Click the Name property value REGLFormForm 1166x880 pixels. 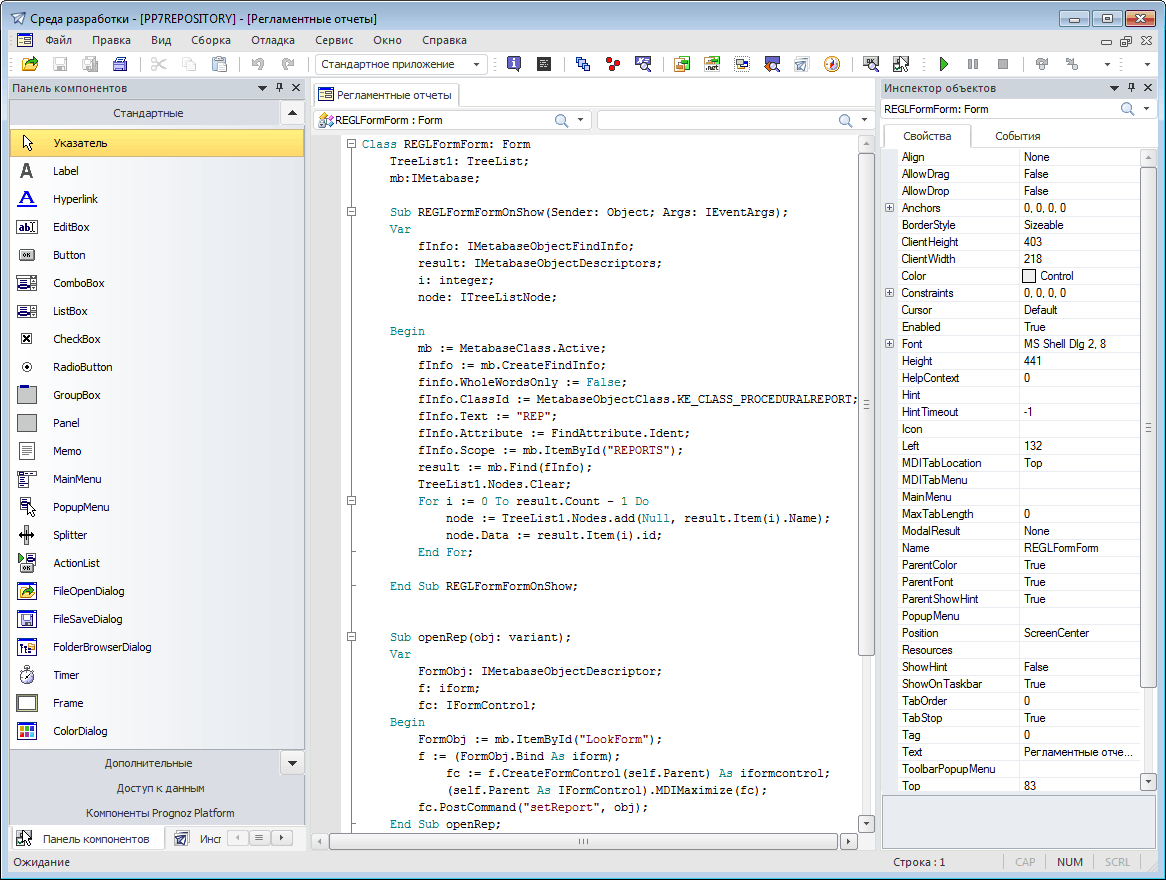(1060, 548)
